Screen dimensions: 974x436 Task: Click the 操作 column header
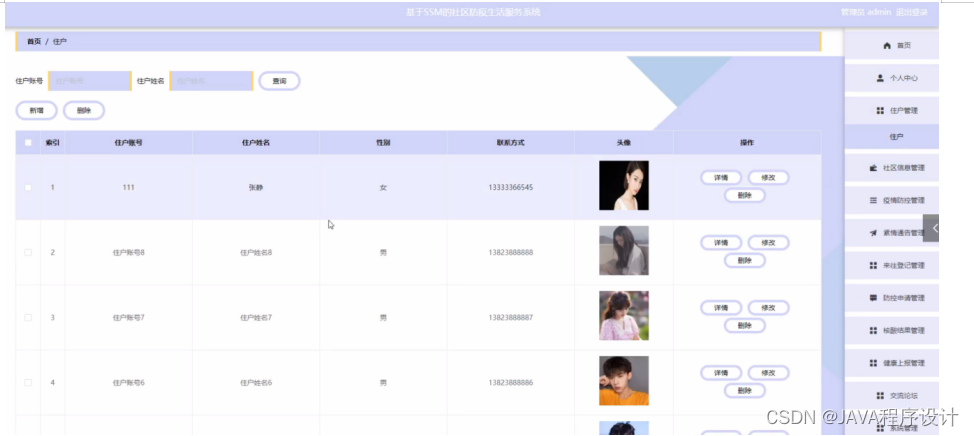[x=747, y=142]
